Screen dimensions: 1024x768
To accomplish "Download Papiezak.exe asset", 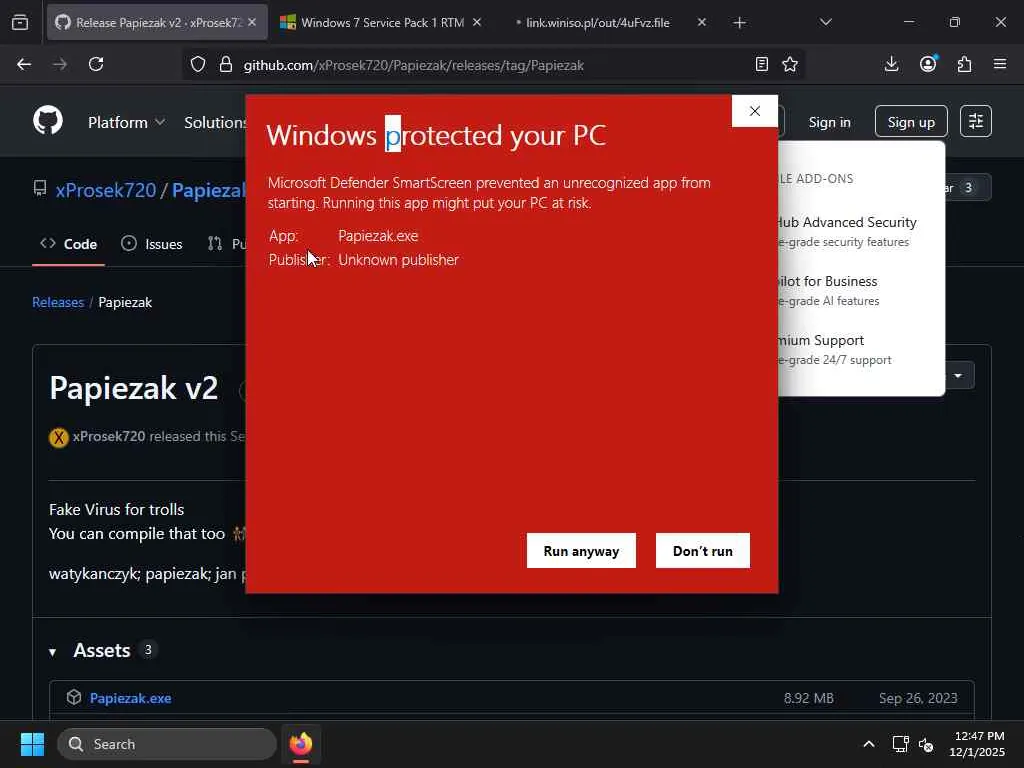I will [131, 698].
